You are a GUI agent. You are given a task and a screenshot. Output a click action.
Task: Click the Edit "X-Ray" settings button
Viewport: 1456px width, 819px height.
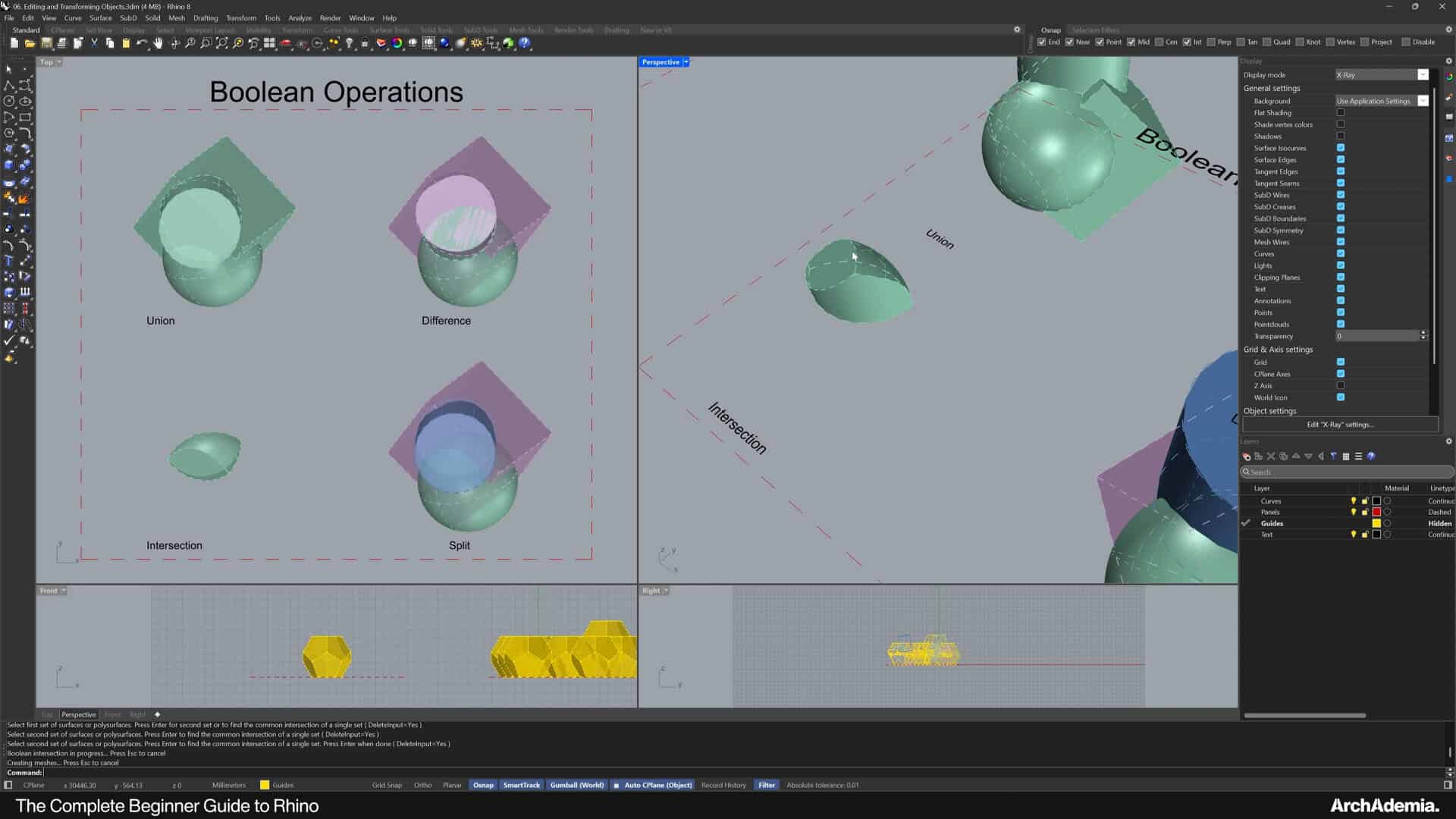(1340, 425)
